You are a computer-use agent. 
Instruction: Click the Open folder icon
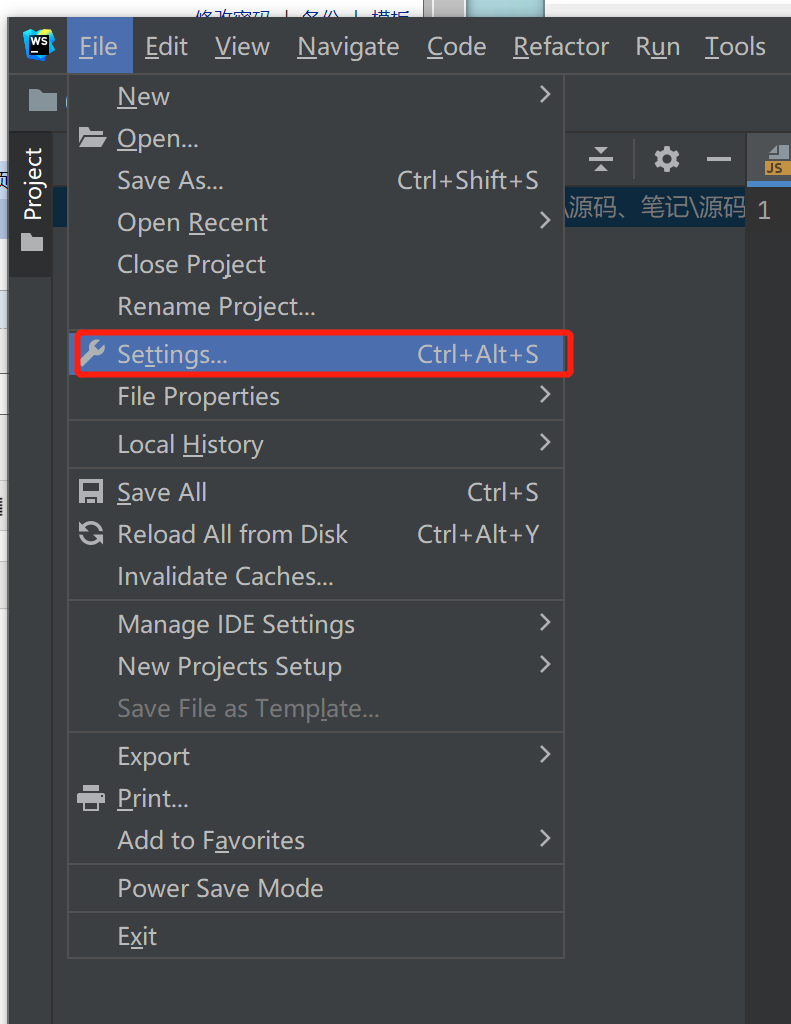coord(92,138)
